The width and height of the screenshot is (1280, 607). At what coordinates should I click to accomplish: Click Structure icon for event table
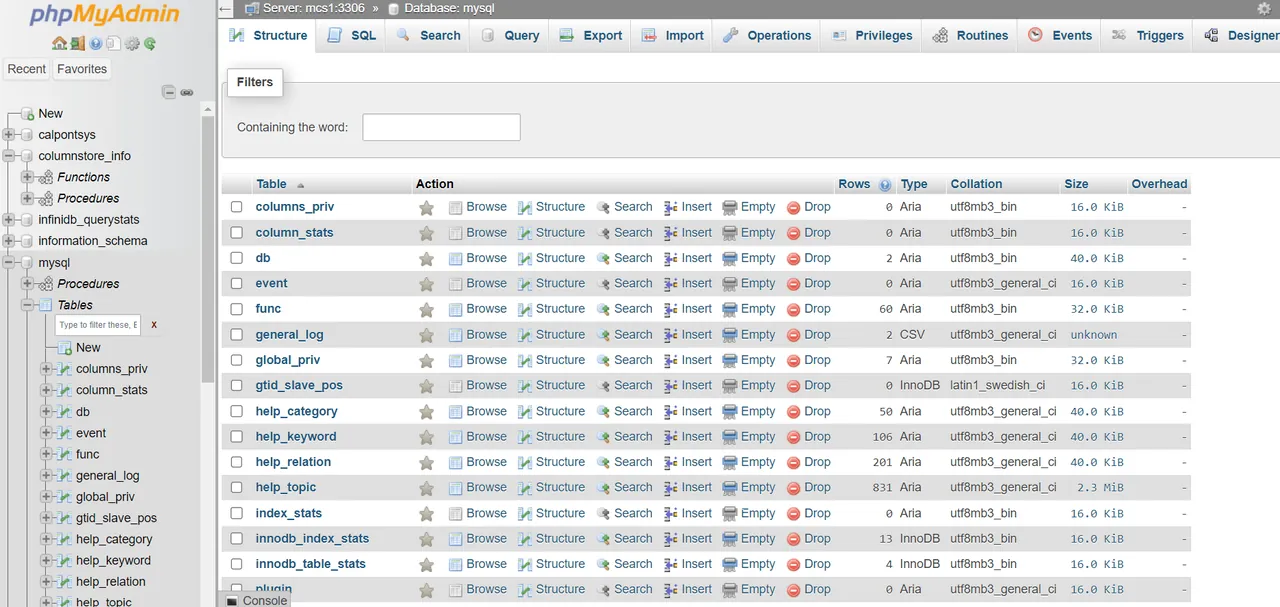[x=525, y=284]
